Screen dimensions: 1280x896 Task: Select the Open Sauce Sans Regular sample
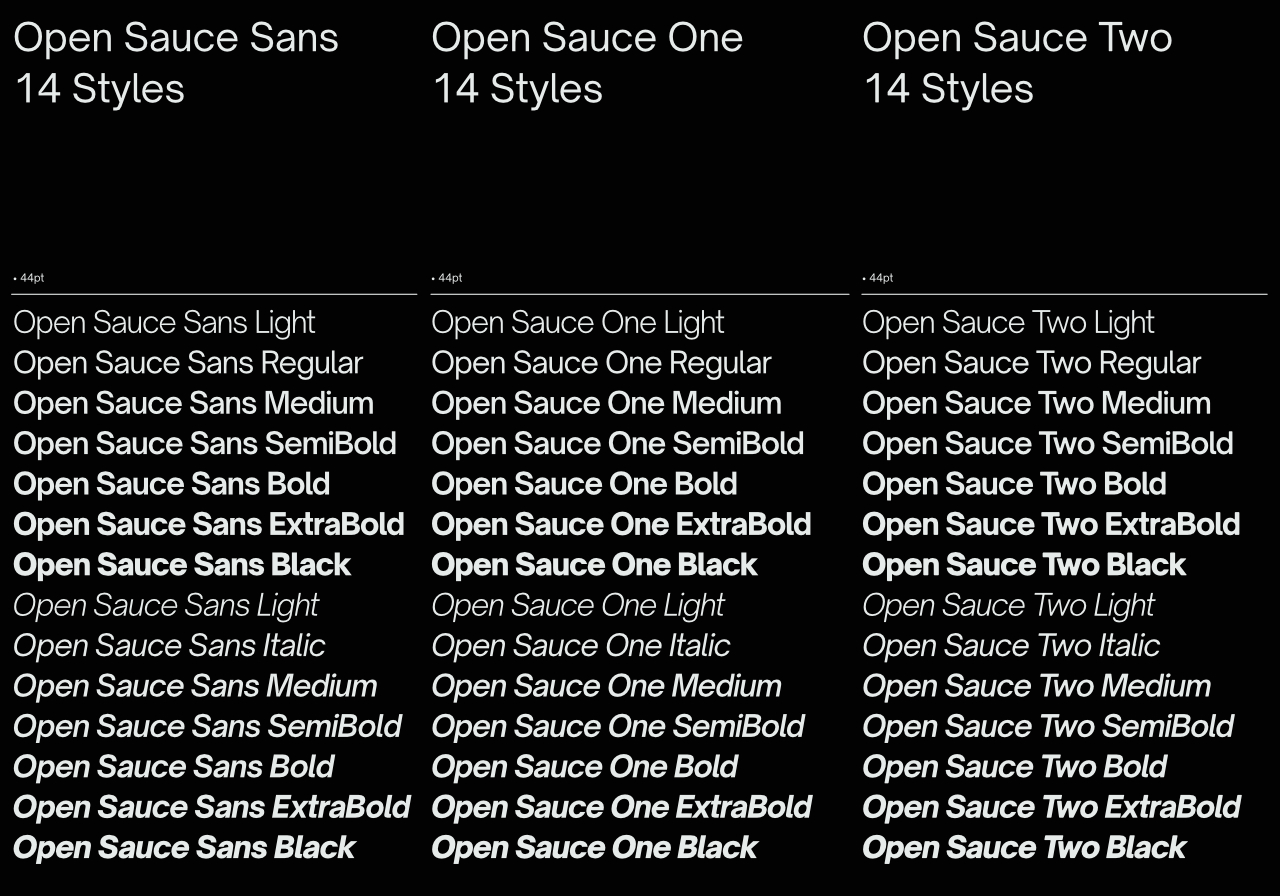coord(188,363)
